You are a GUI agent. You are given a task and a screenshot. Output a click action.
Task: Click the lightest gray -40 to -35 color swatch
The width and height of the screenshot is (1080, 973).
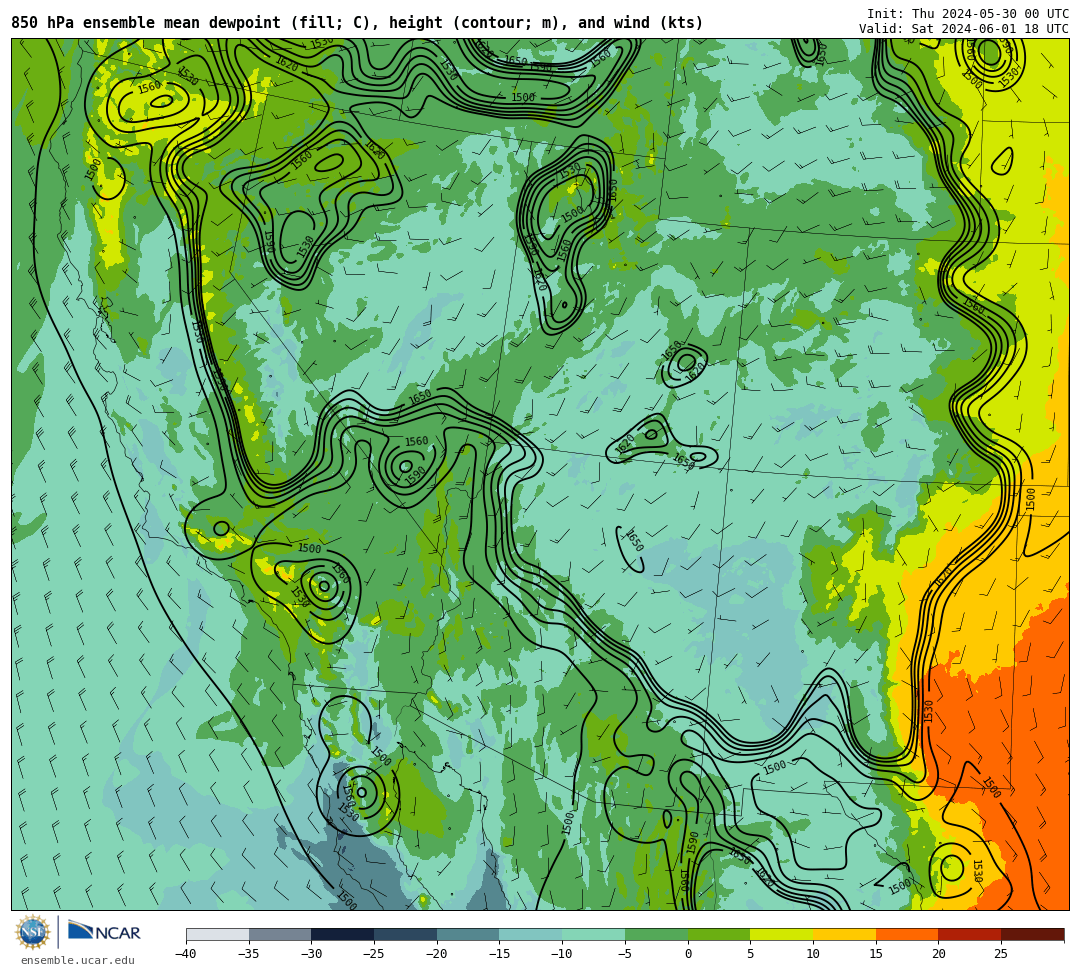218,934
